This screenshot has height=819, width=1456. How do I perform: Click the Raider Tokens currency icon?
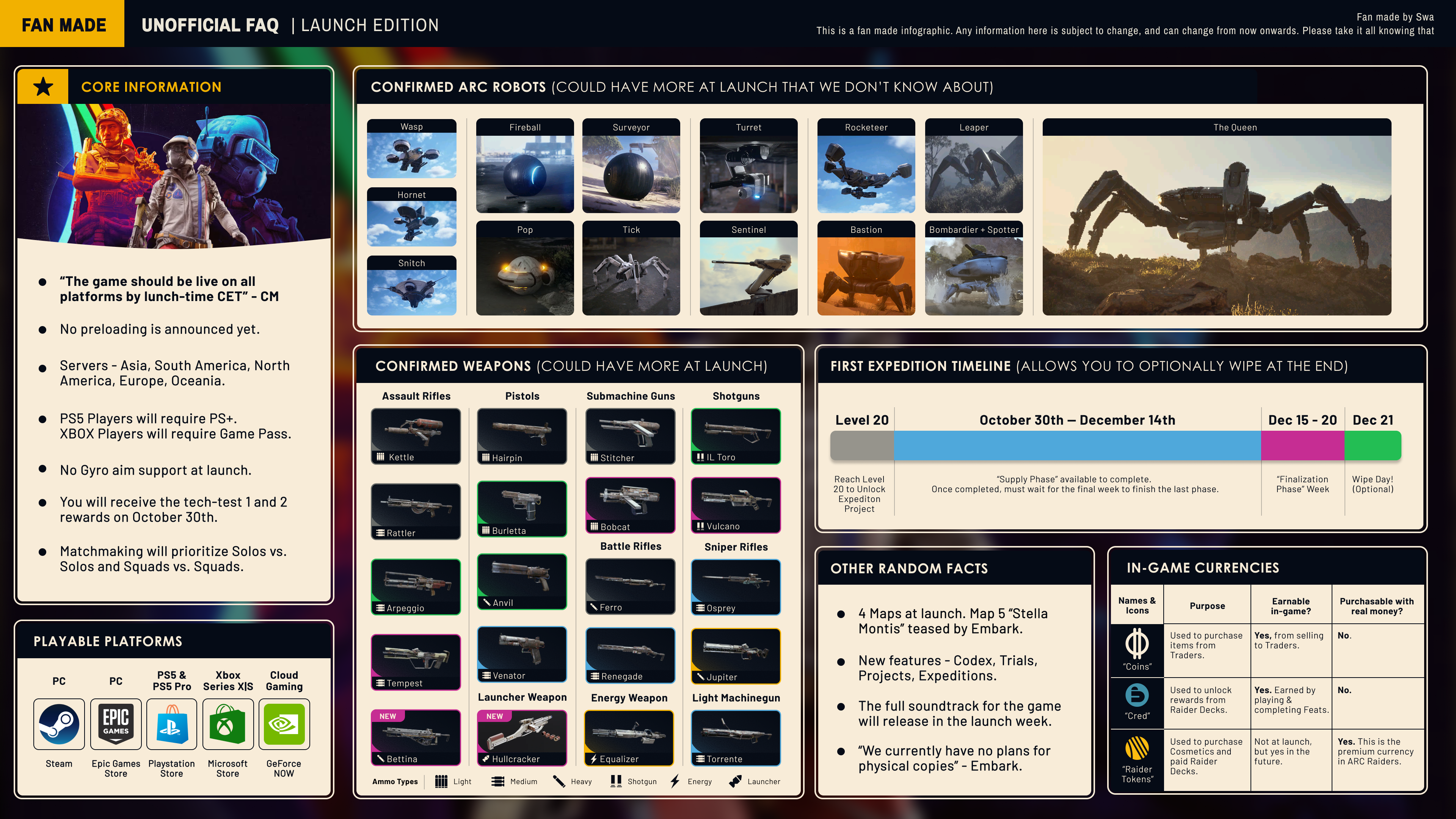(x=1137, y=748)
